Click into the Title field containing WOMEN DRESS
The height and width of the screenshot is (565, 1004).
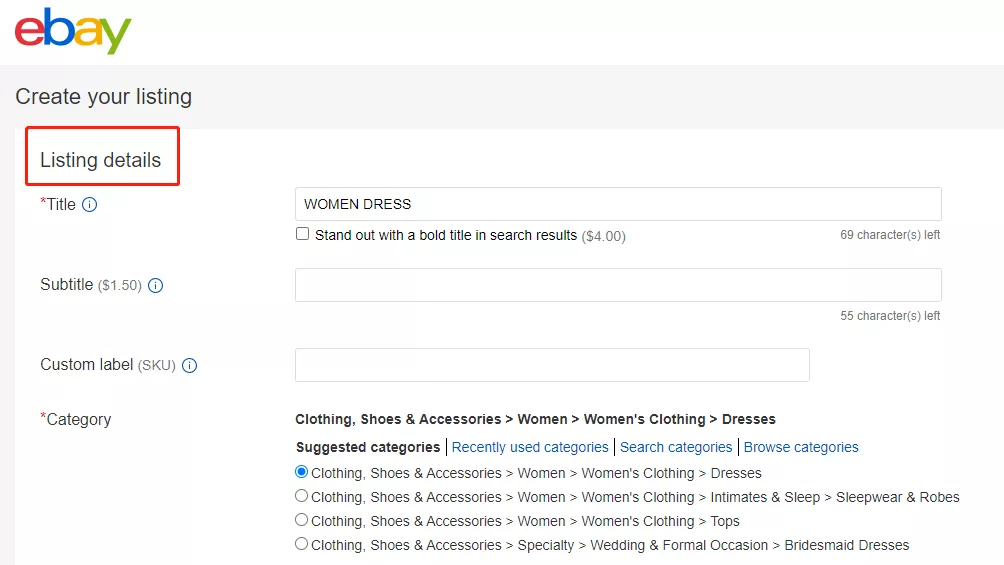(x=618, y=204)
